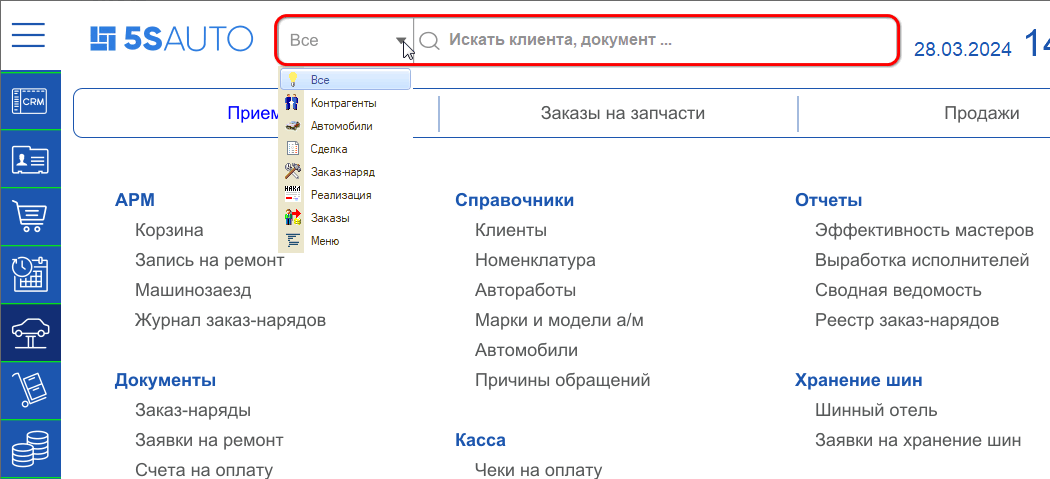Open Шинный отель
The height and width of the screenshot is (479, 1050).
pos(876,410)
